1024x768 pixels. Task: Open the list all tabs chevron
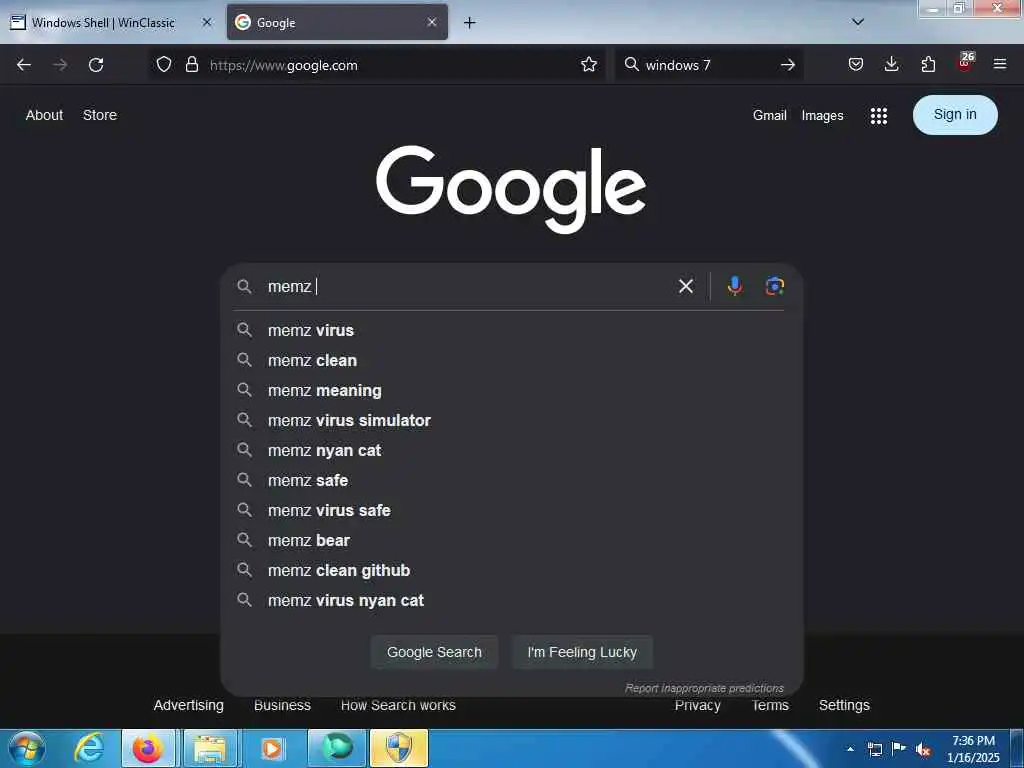[x=858, y=22]
